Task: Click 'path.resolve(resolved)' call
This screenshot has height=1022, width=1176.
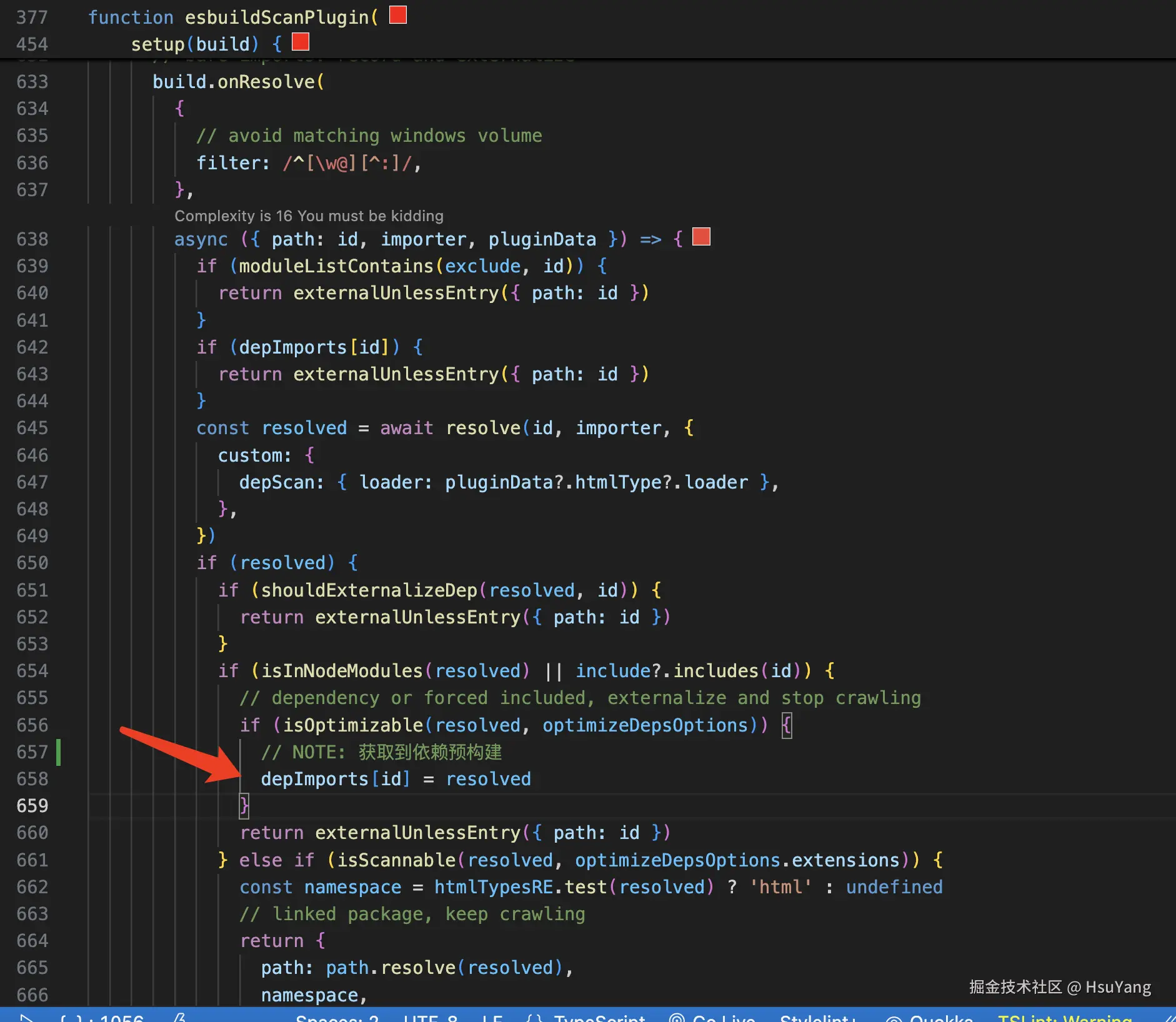Action: coord(445,968)
